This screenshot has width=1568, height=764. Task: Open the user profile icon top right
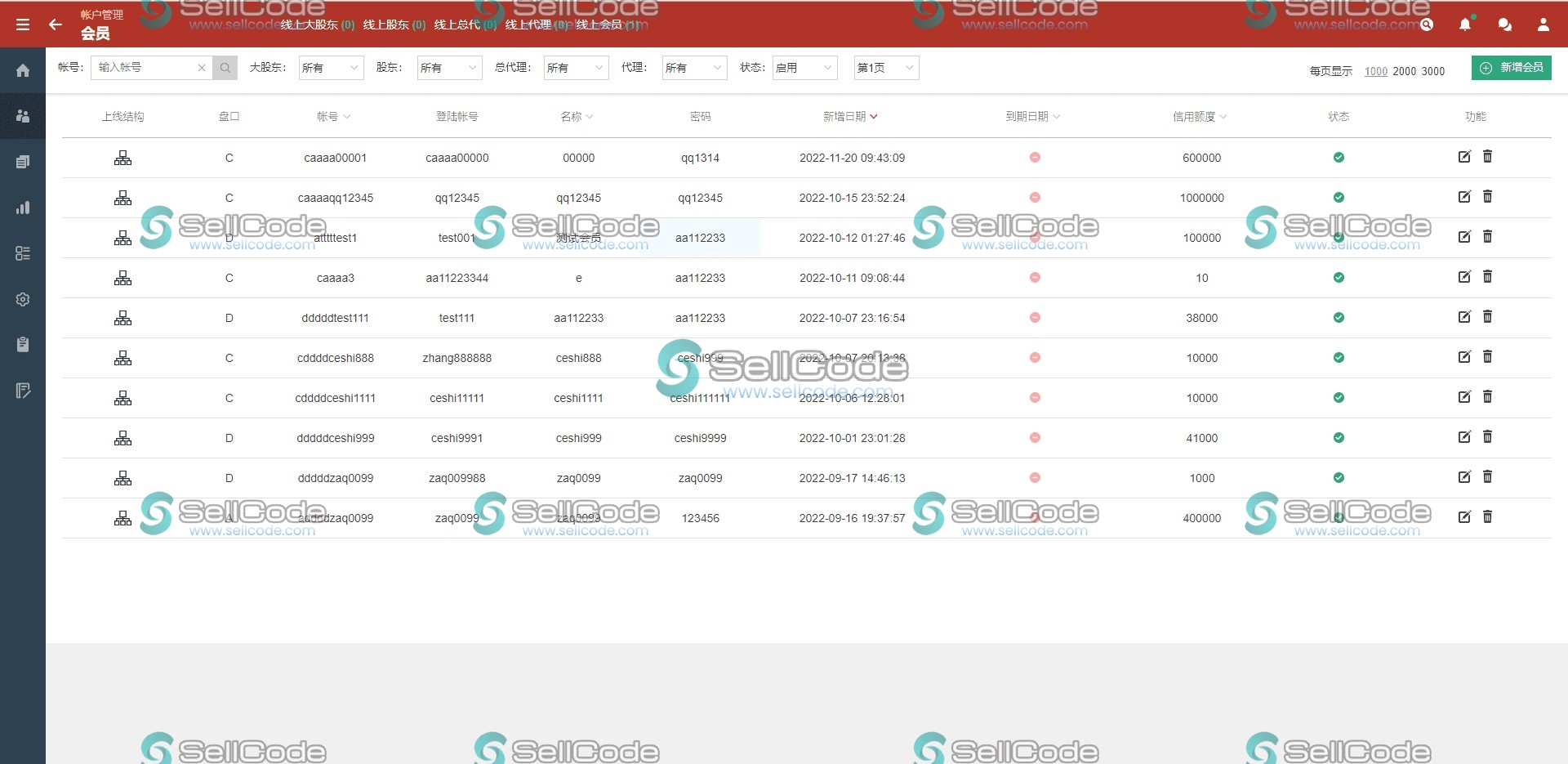pos(1544,25)
